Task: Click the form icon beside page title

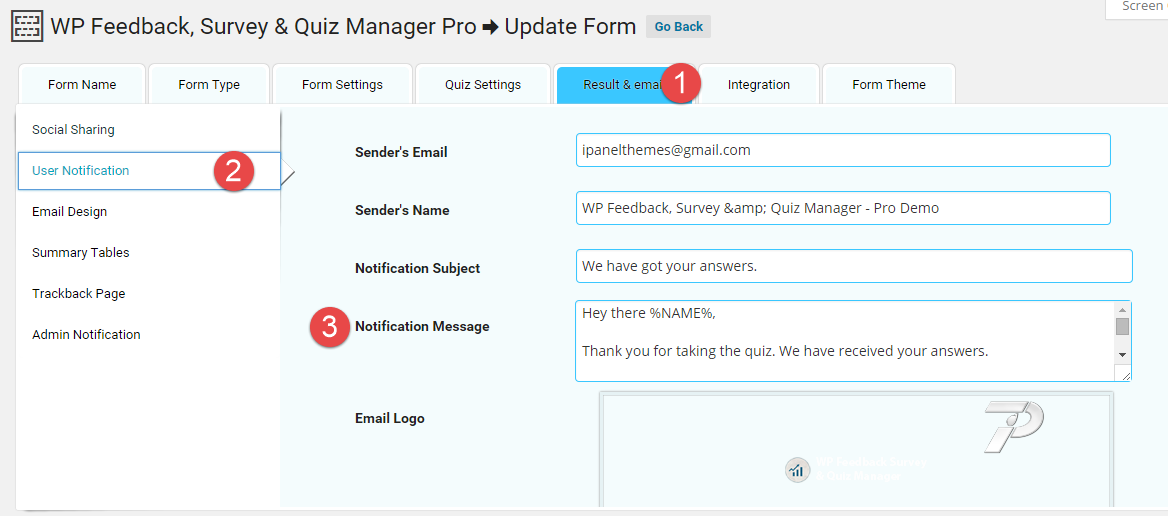Action: 27,26
